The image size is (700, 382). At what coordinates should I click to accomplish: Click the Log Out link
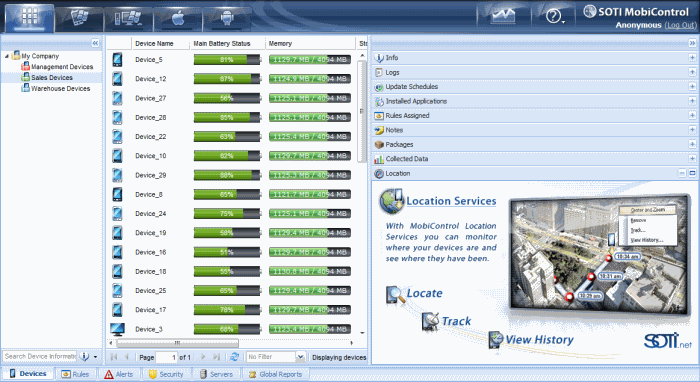tap(680, 25)
